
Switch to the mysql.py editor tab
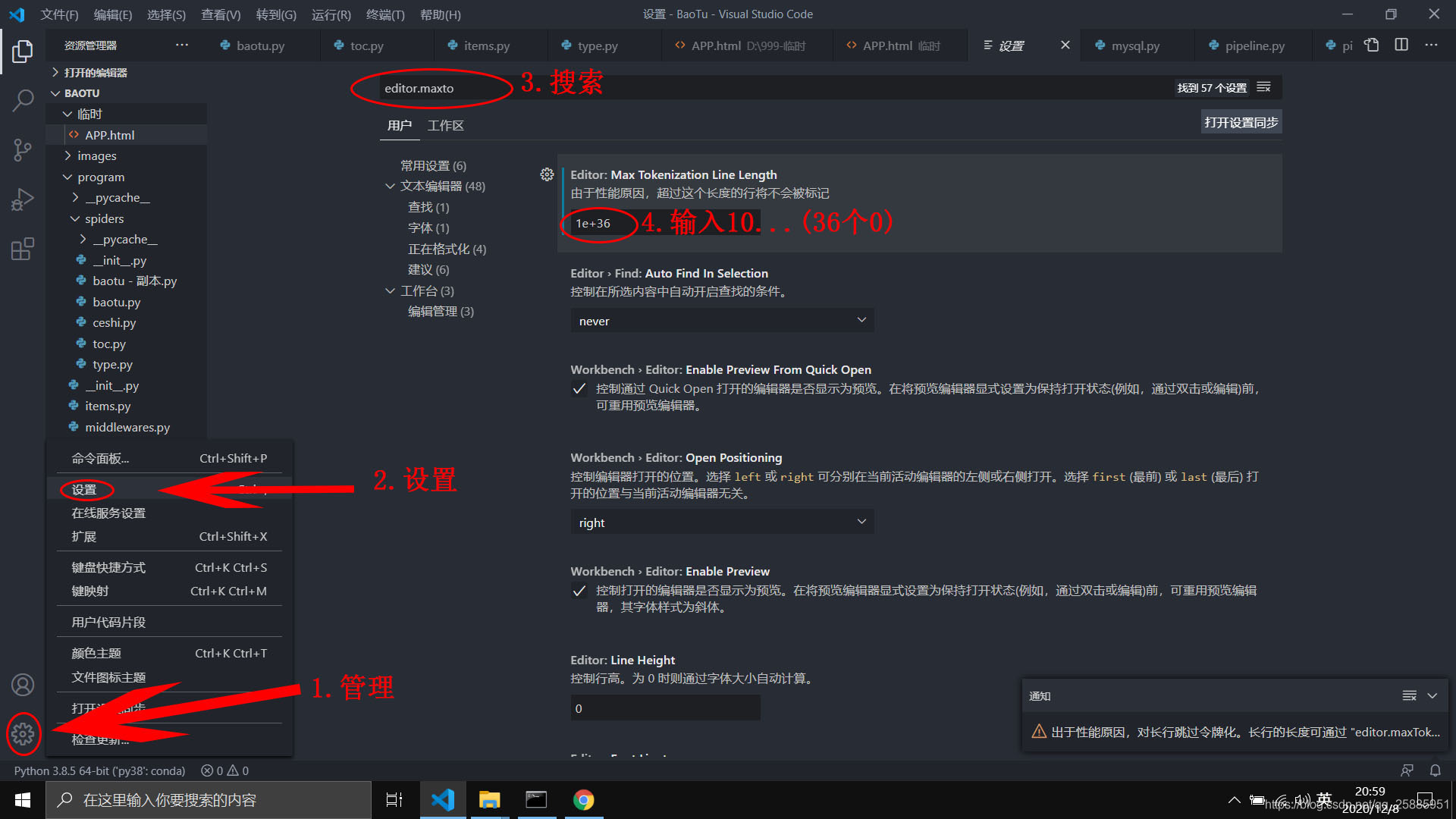(1135, 45)
